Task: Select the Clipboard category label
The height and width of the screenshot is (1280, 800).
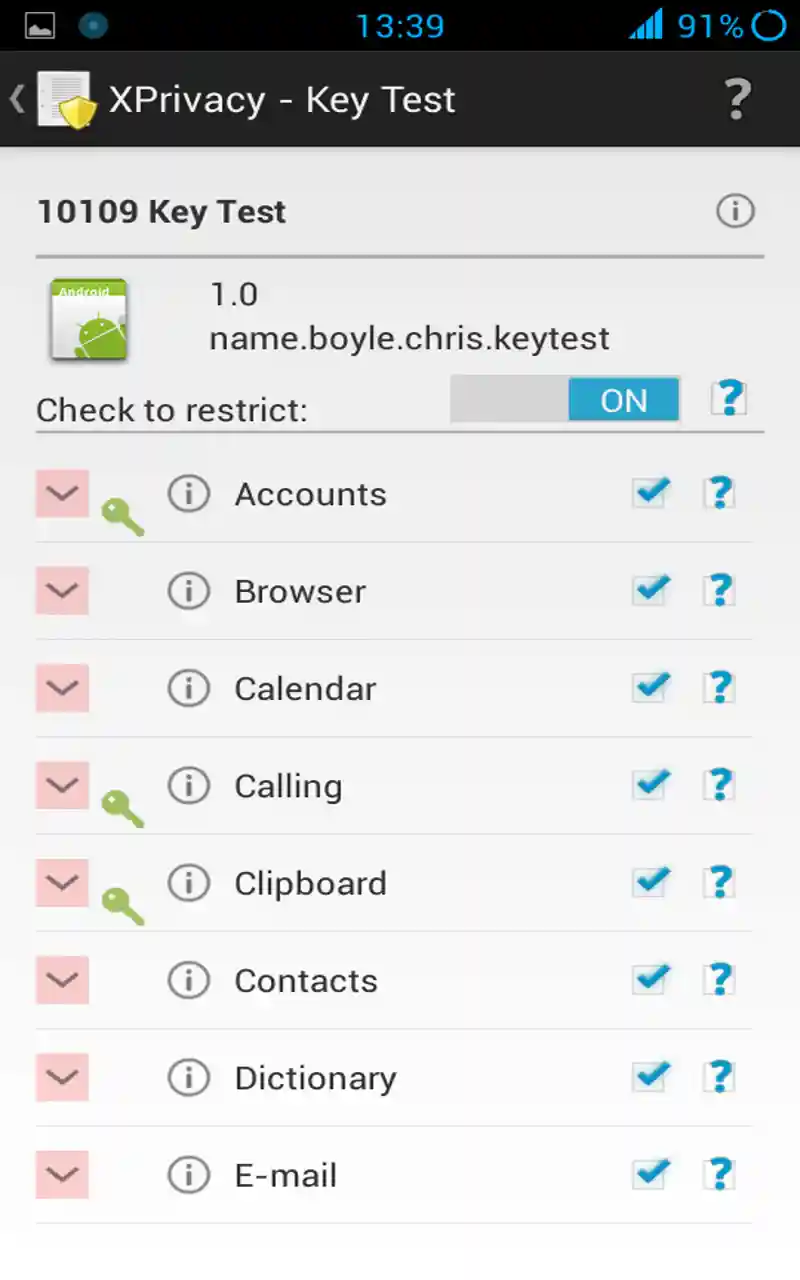Action: pyautogui.click(x=310, y=883)
